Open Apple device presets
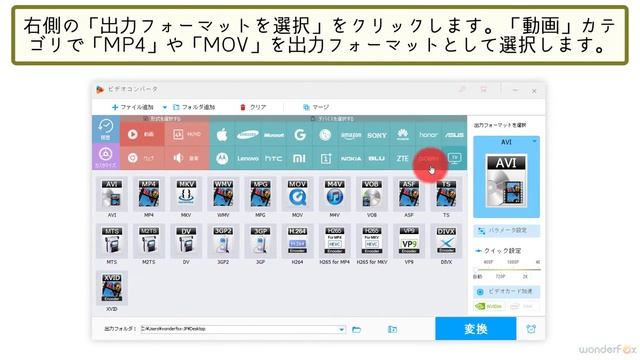Viewport: 640px width, 360px height. [222, 135]
